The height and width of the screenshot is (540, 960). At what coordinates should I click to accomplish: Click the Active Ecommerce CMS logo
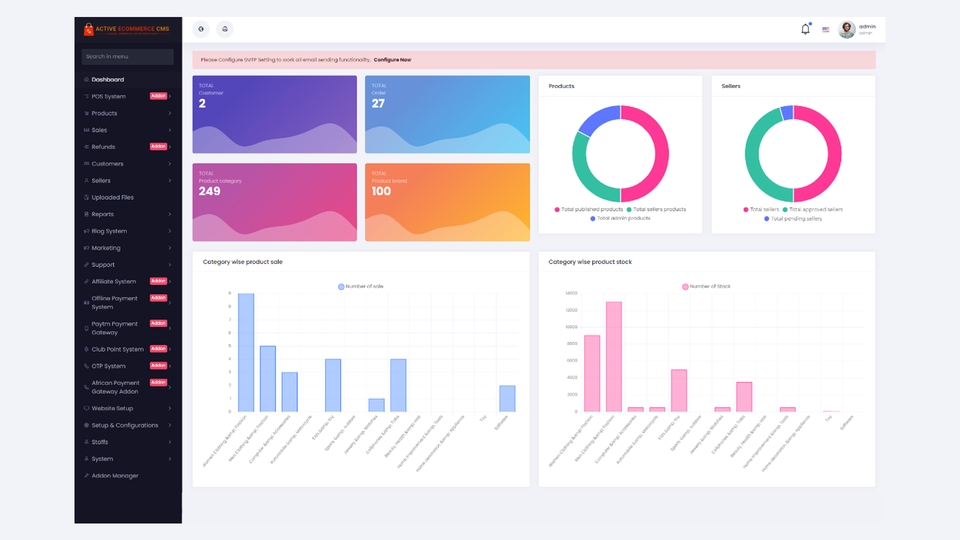tap(127, 29)
